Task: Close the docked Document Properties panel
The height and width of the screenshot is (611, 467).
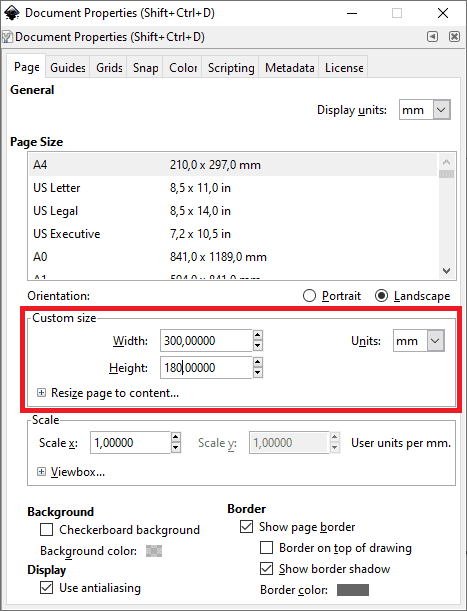Action: (454, 37)
